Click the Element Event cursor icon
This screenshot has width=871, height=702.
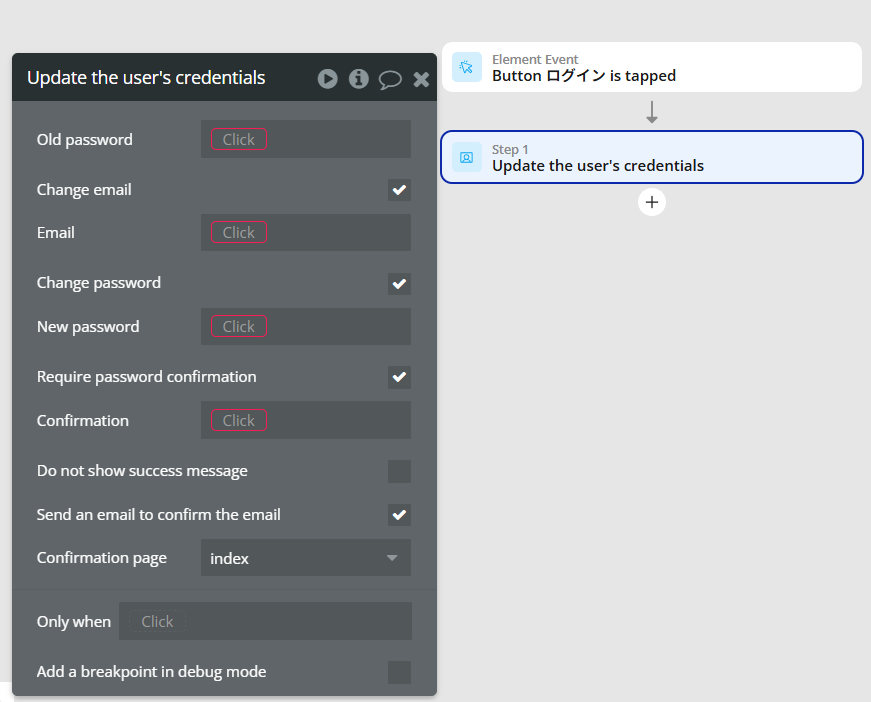[x=467, y=67]
